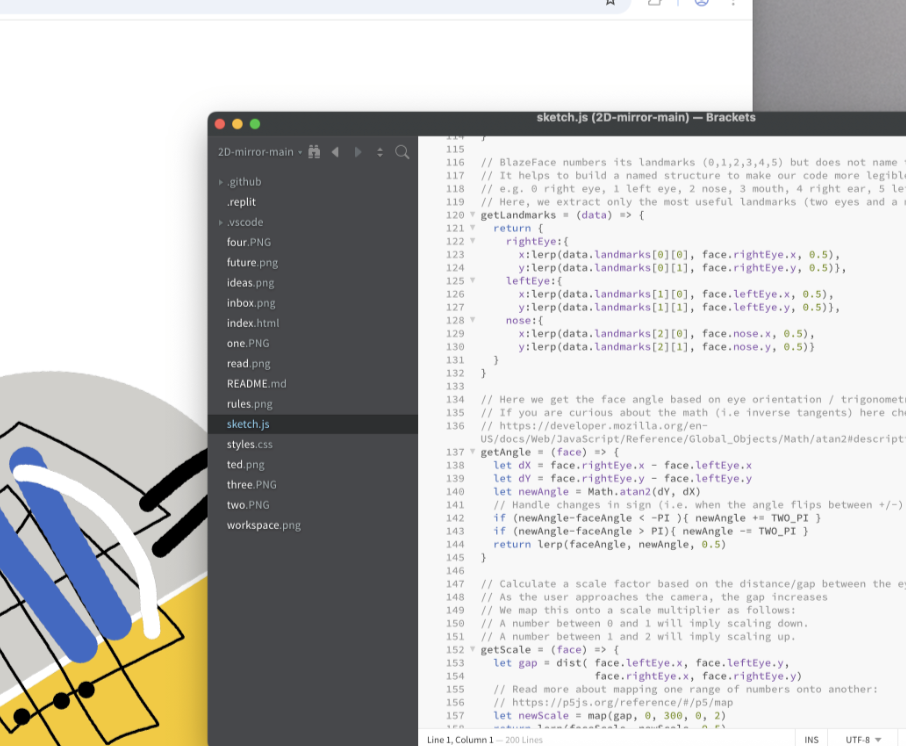Toggle the split-editor view icon
The width and height of the screenshot is (906, 746).
click(380, 151)
